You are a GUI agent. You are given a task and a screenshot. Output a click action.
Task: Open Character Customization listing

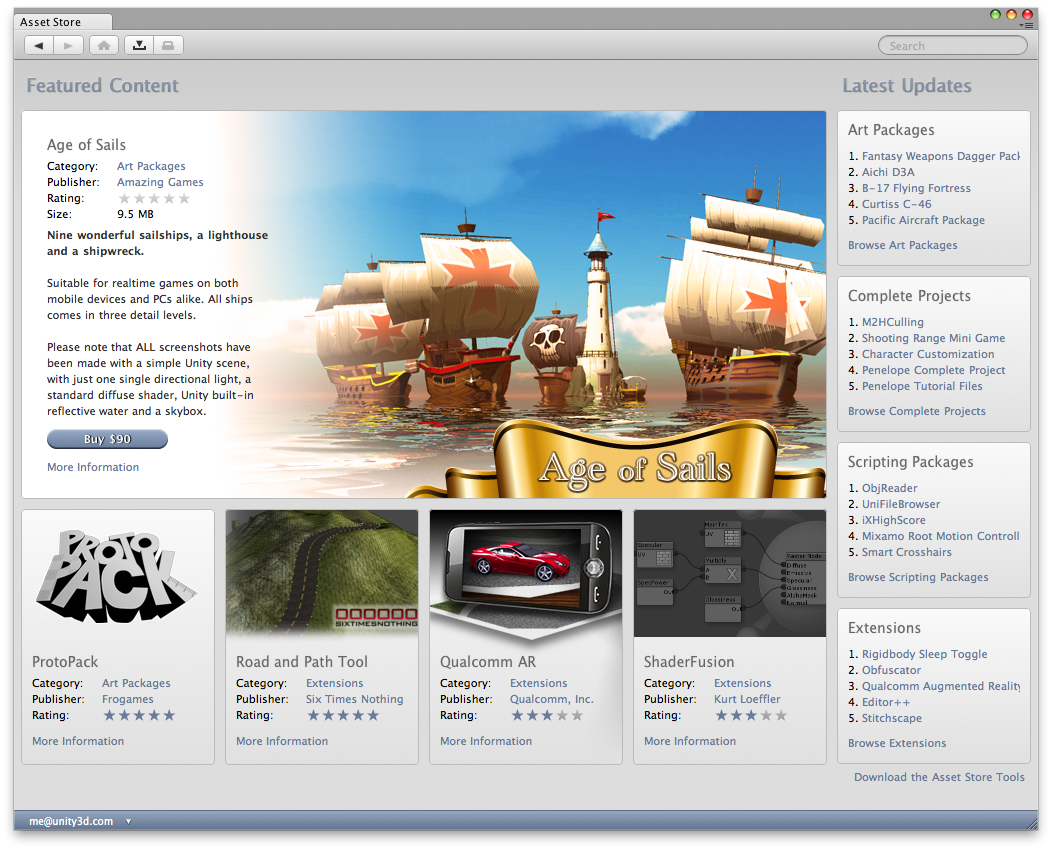[x=928, y=354]
